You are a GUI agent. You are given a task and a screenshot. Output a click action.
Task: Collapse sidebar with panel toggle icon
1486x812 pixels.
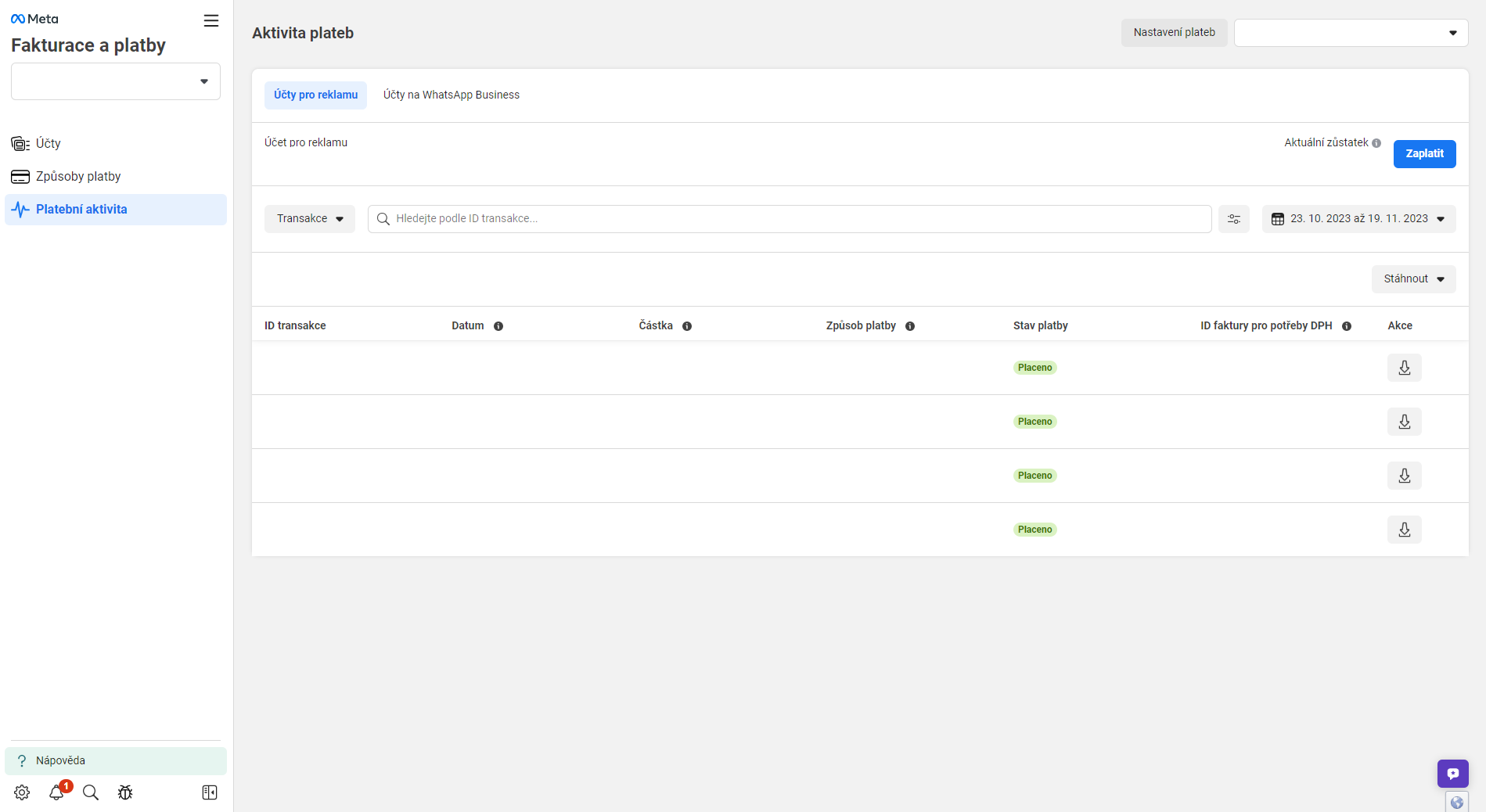click(x=210, y=792)
